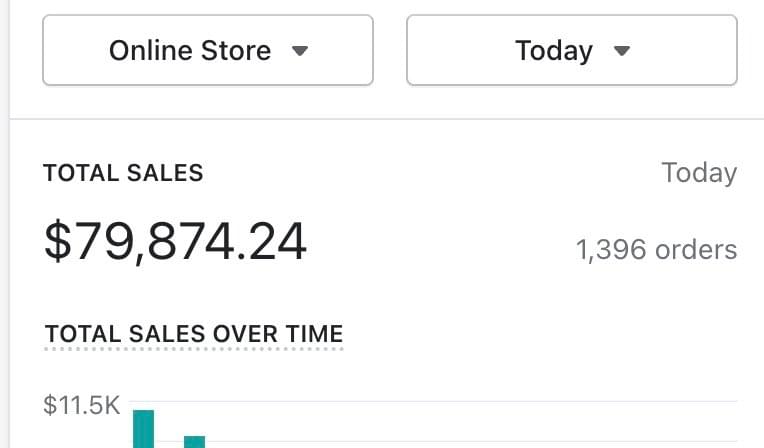Image resolution: width=764 pixels, height=448 pixels.
Task: Click the chart's top gridline
Action: pyautogui.click(x=450, y=402)
